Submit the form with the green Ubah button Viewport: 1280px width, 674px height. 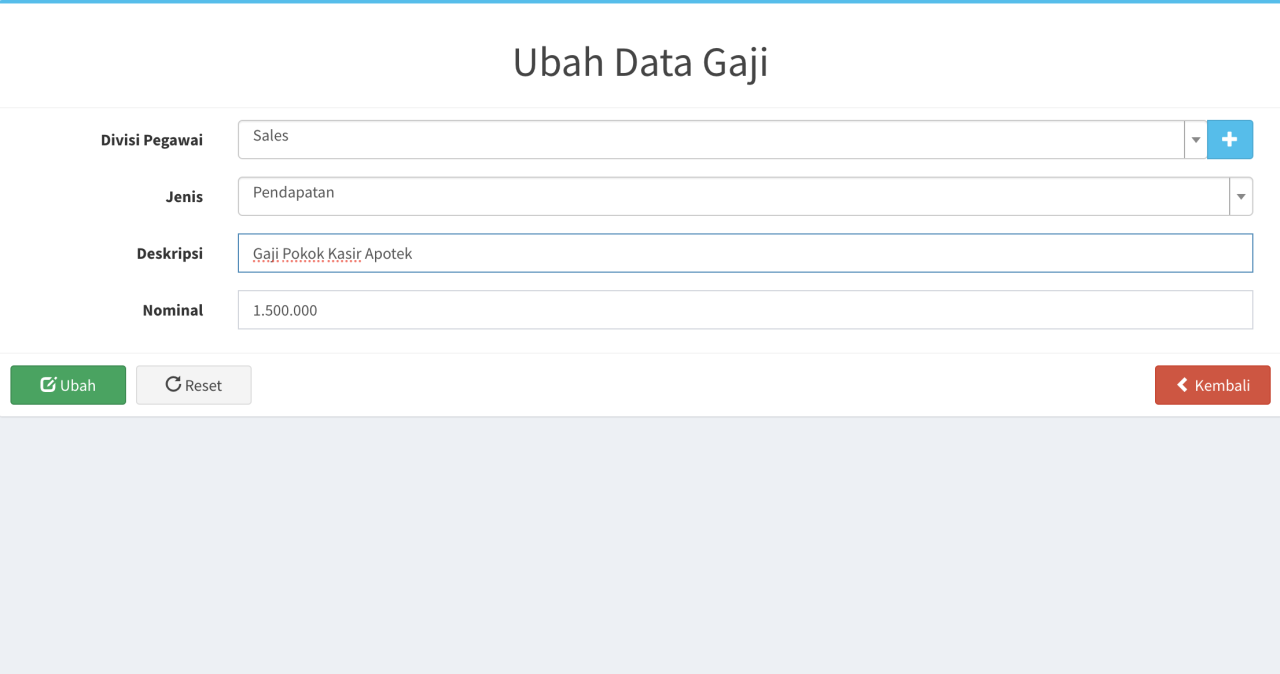[68, 385]
